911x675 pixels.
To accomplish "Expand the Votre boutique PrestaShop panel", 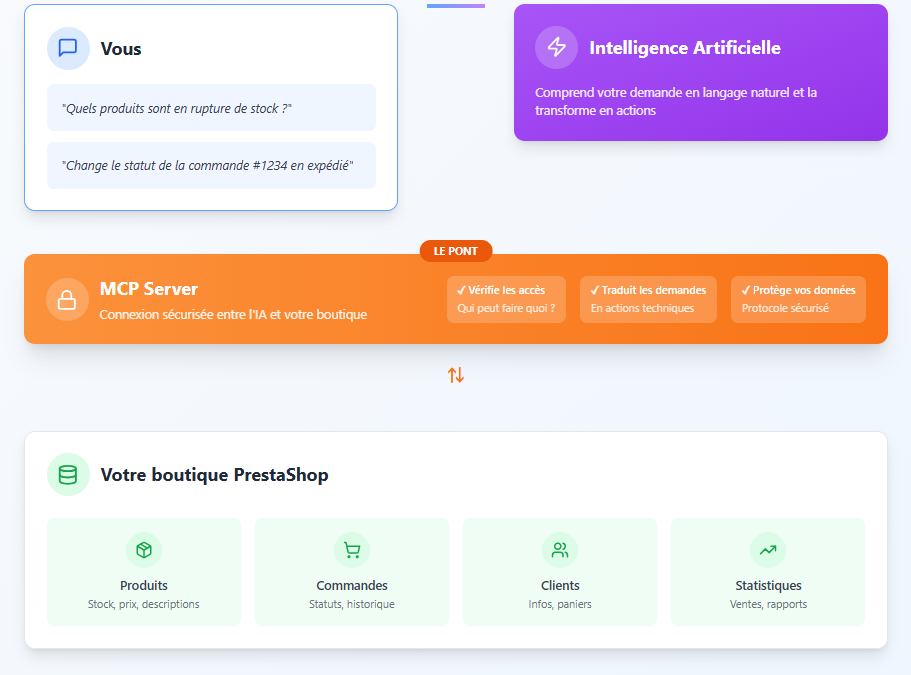I will (x=455, y=537).
